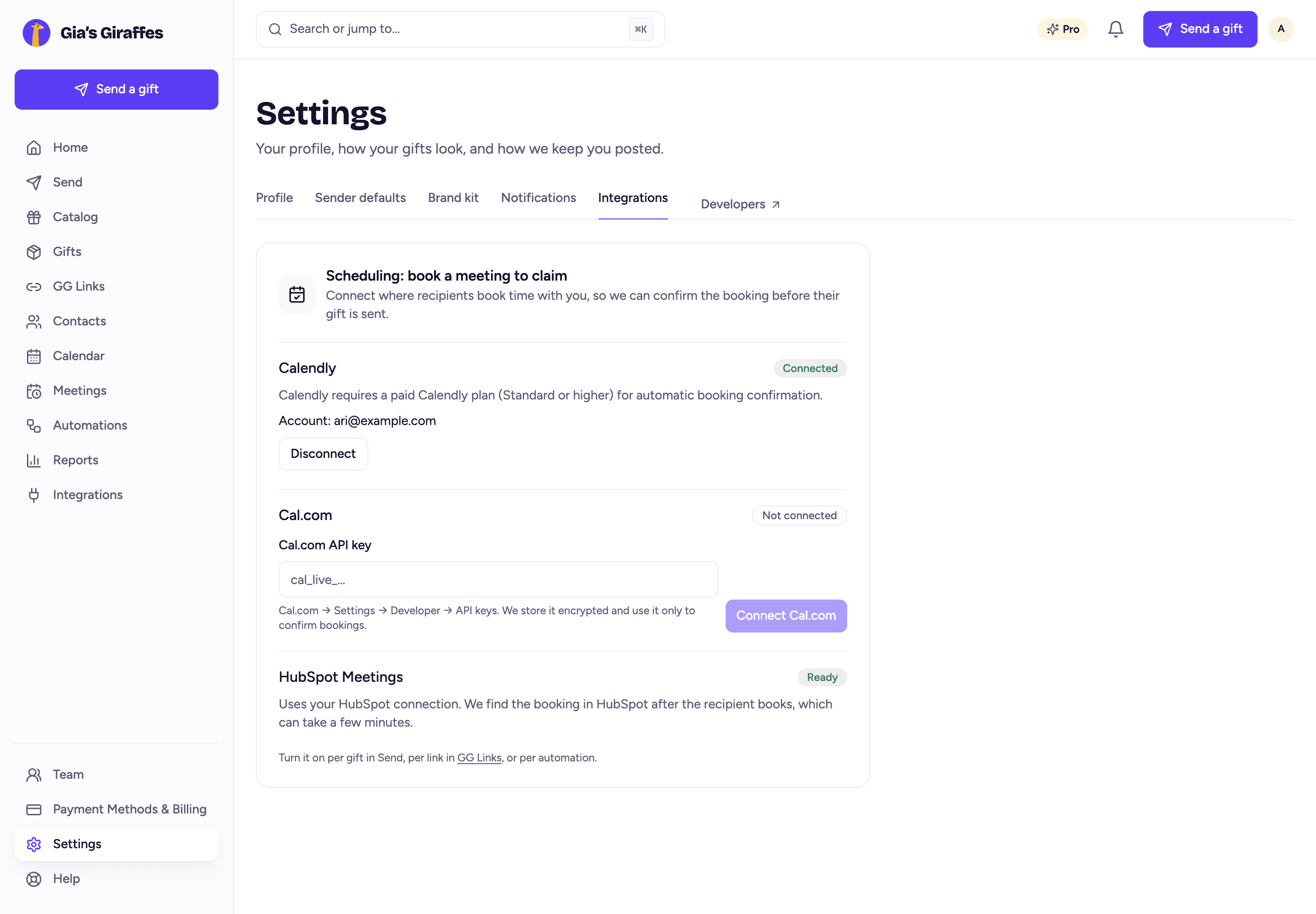This screenshot has height=914, width=1316.
Task: Click the Meetings calendar-clock icon
Action: pos(34,391)
